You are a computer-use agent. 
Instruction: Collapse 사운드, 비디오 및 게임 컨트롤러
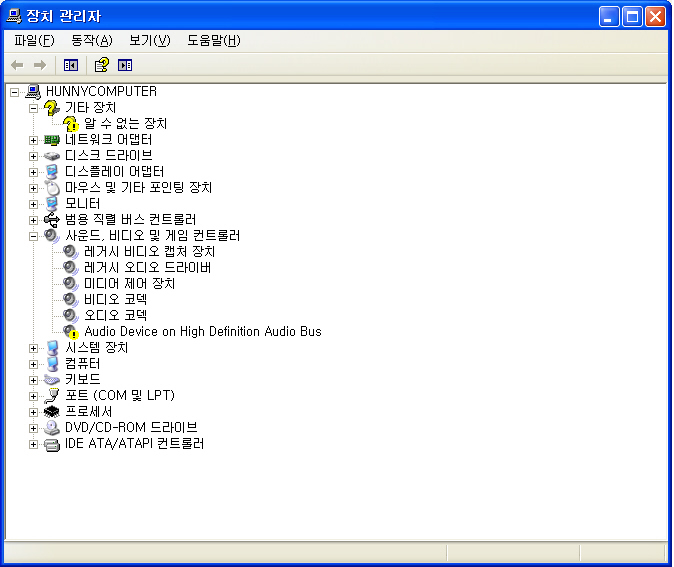(x=33, y=236)
